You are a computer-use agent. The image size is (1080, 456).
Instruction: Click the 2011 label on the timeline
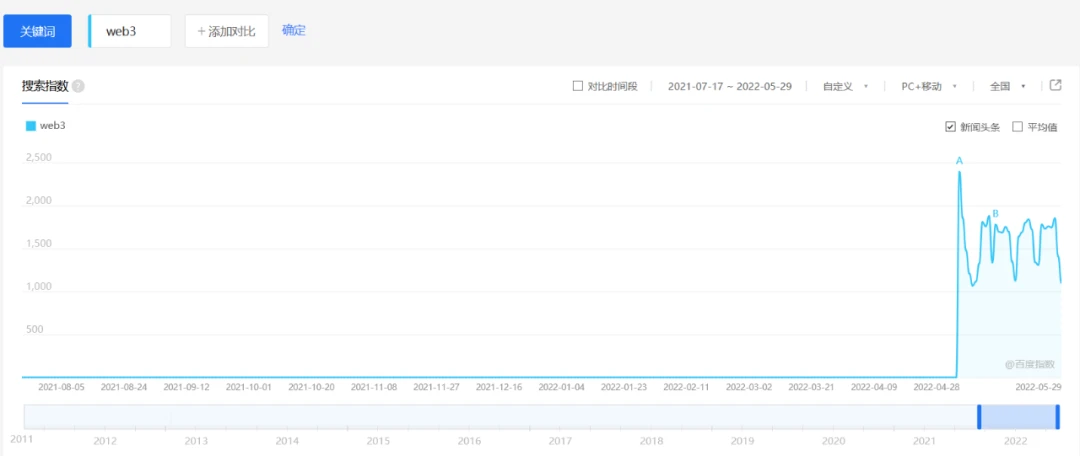[x=21, y=438]
